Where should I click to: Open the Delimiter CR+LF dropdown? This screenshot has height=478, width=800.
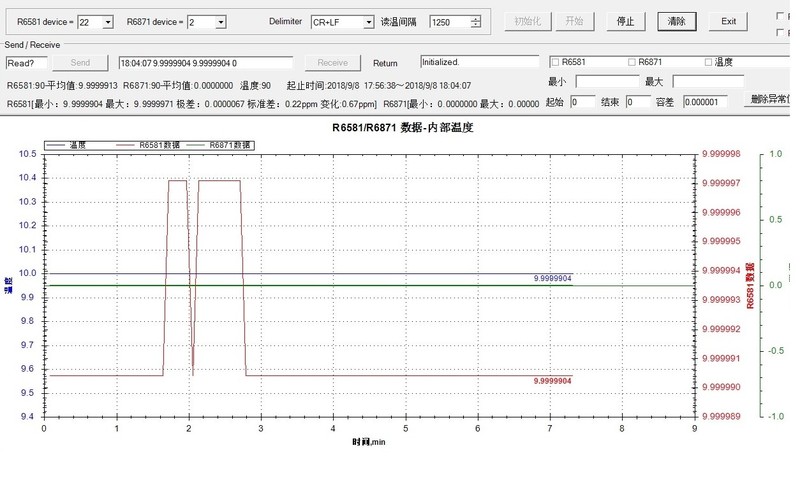pos(369,21)
